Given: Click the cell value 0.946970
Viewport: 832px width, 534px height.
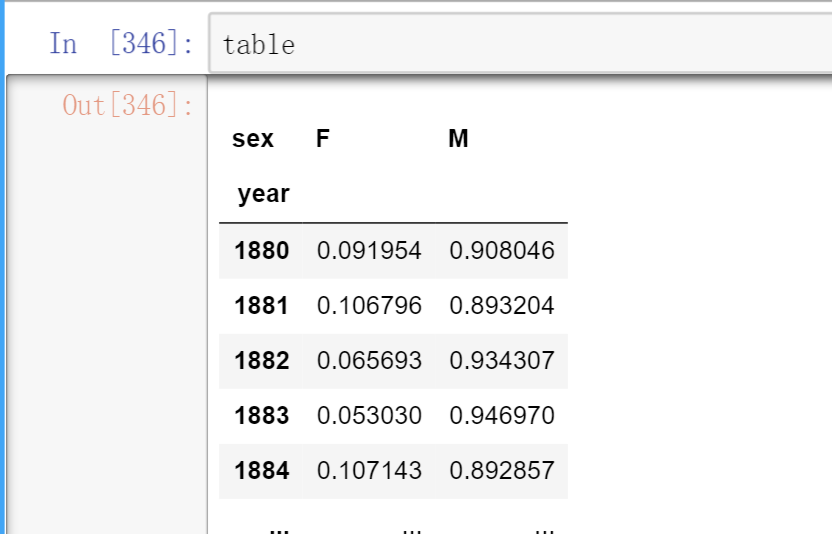Looking at the screenshot, I should pyautogui.click(x=502, y=416).
